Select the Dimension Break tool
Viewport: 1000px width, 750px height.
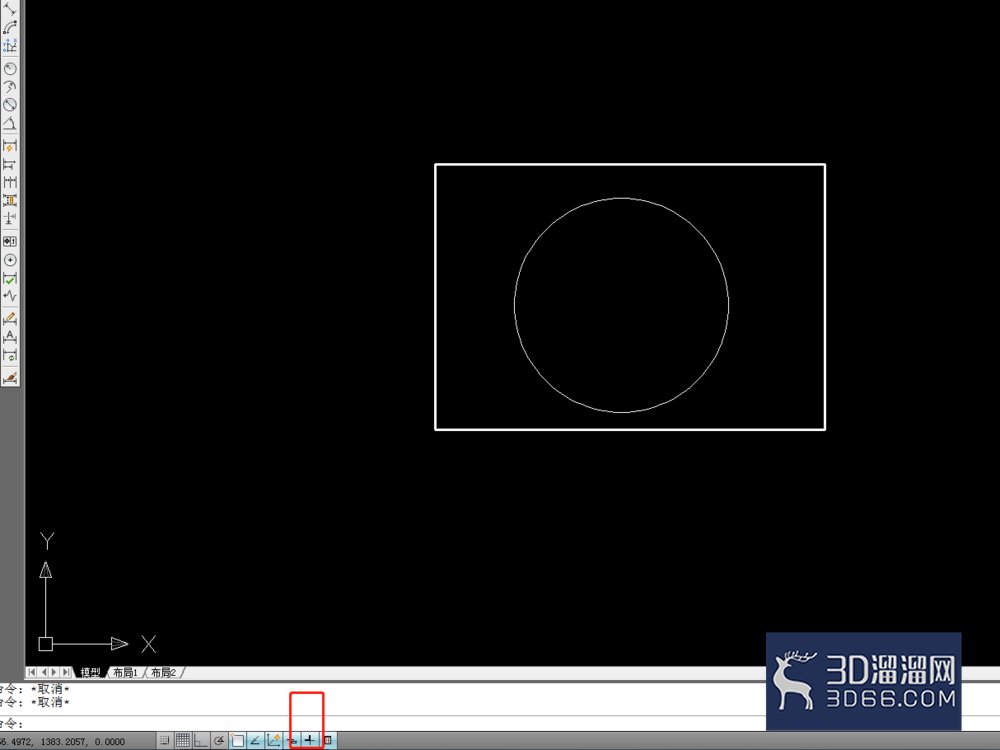pos(10,219)
